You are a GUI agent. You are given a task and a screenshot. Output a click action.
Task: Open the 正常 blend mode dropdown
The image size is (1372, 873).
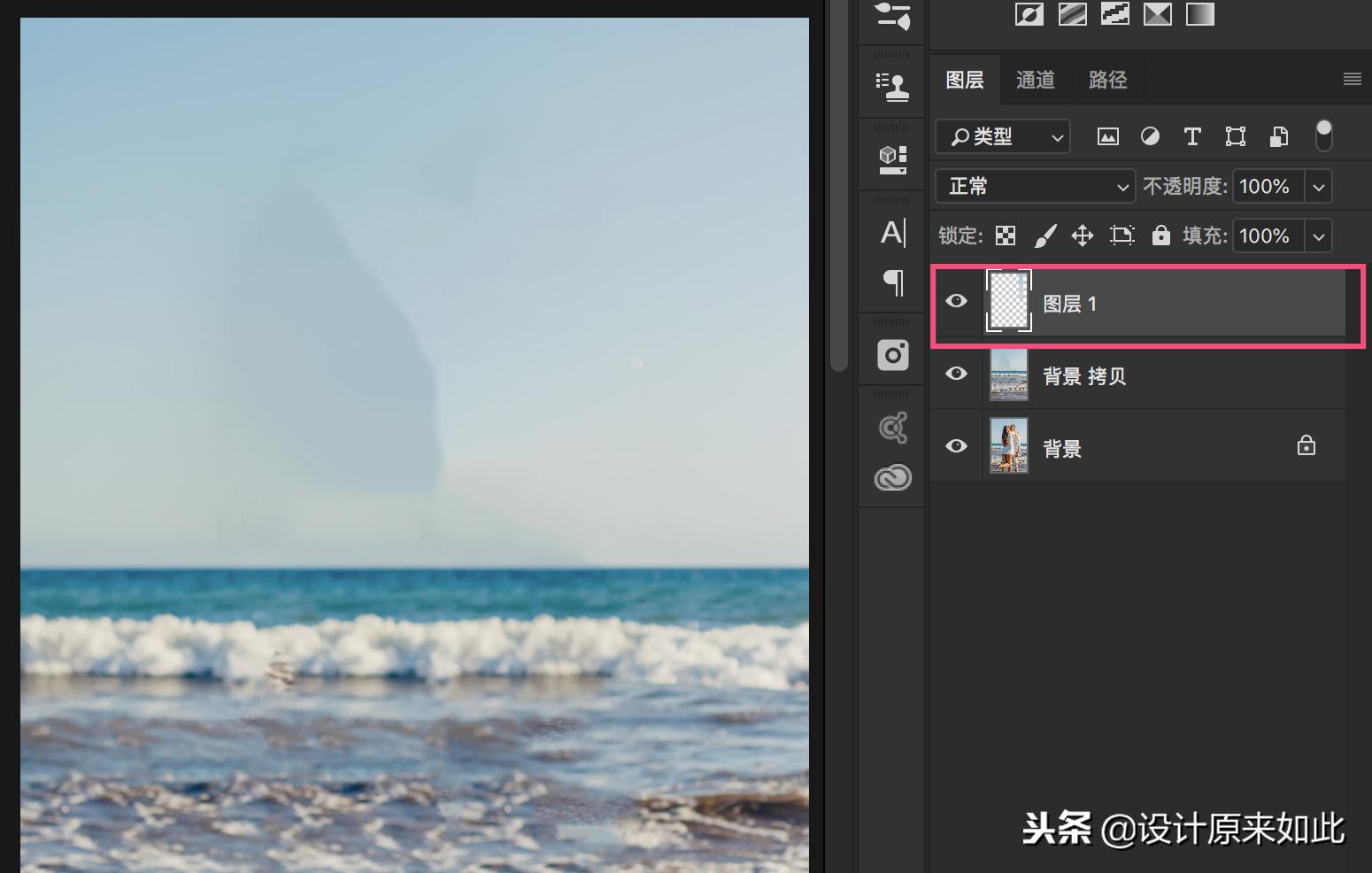(x=1036, y=187)
